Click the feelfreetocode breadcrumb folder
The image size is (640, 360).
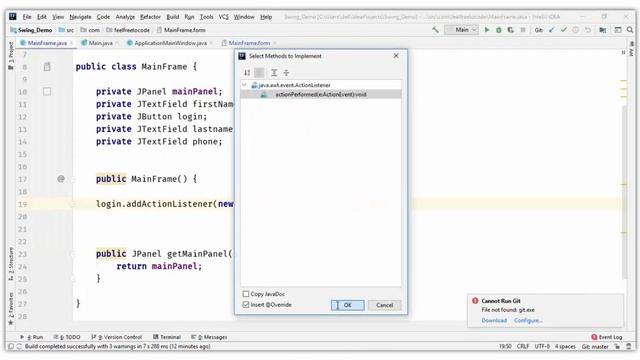128,30
